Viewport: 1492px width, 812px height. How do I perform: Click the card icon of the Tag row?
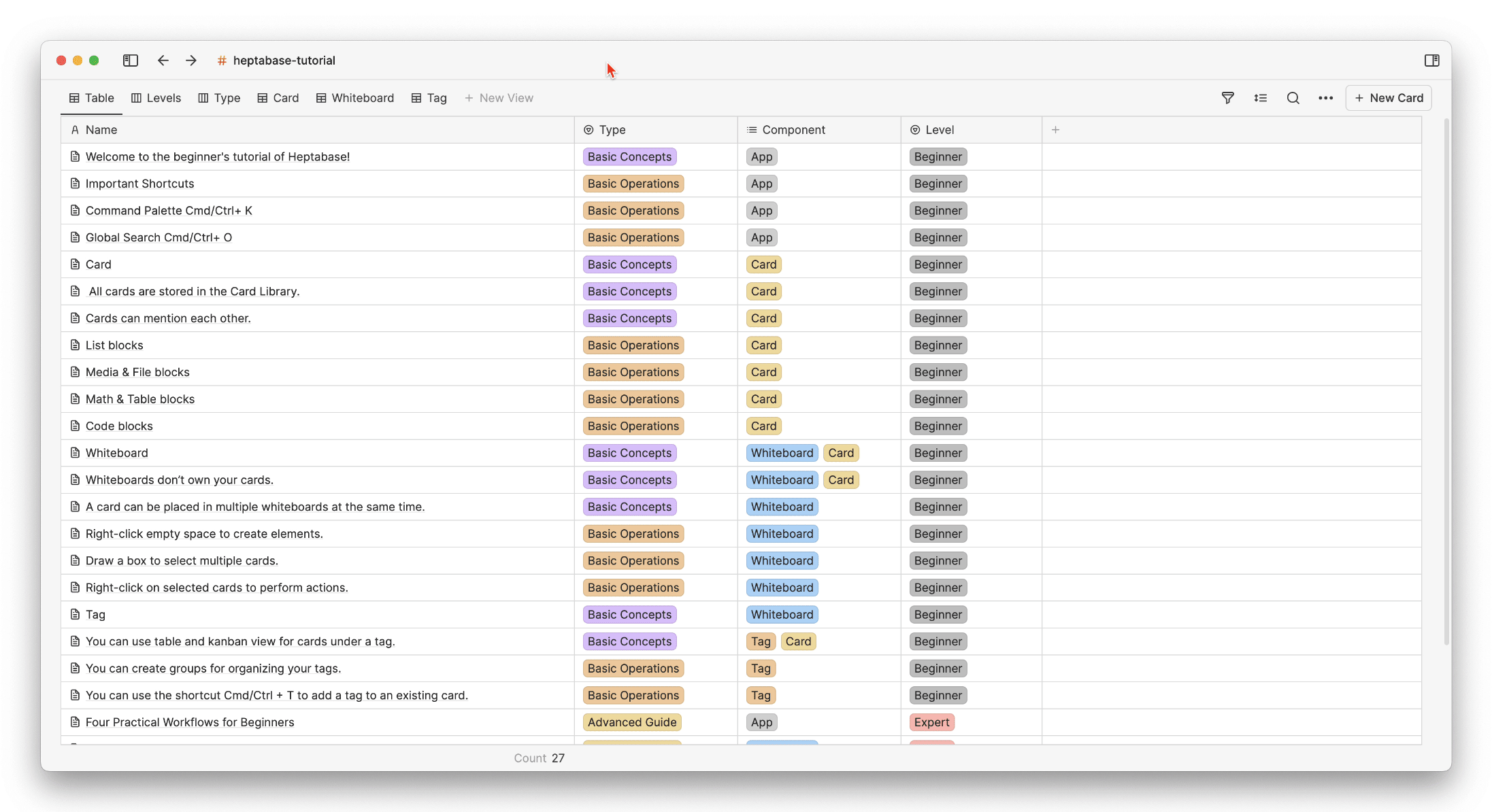(76, 615)
